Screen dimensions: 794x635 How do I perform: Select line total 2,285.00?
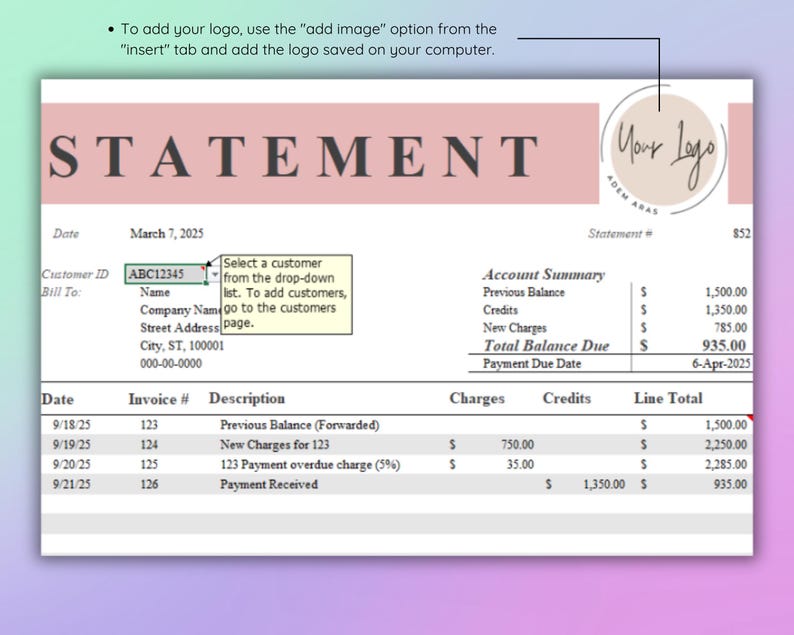(x=726, y=464)
